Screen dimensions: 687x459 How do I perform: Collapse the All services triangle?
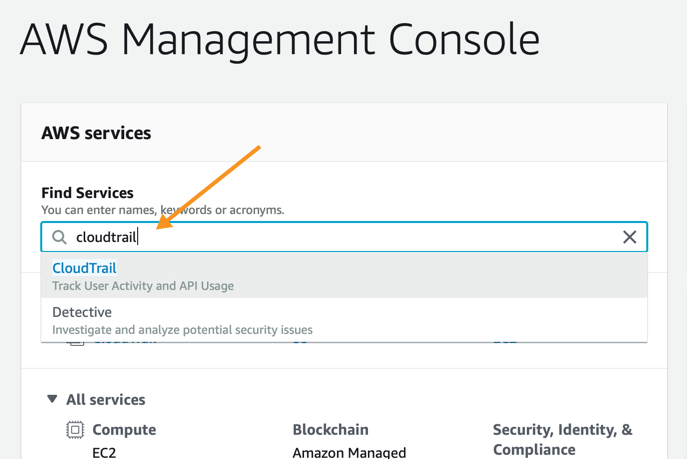click(x=52, y=399)
